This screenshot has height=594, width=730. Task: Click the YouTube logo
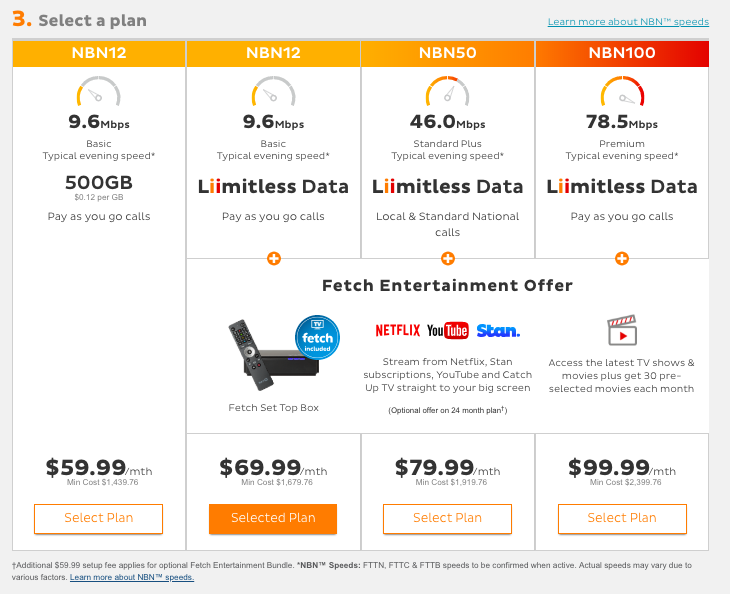[x=447, y=331]
